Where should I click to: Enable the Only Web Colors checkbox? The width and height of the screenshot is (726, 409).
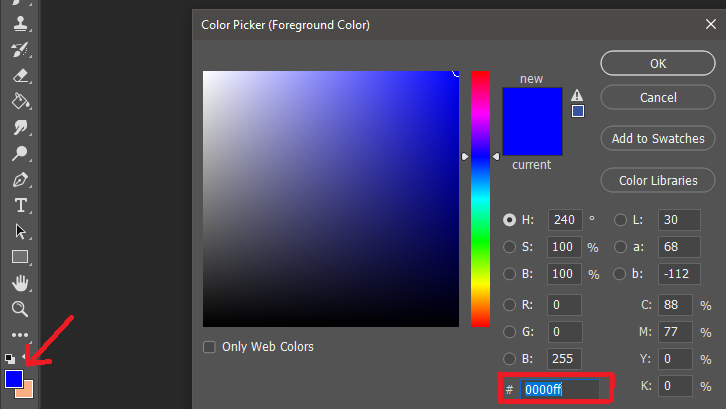tap(209, 347)
